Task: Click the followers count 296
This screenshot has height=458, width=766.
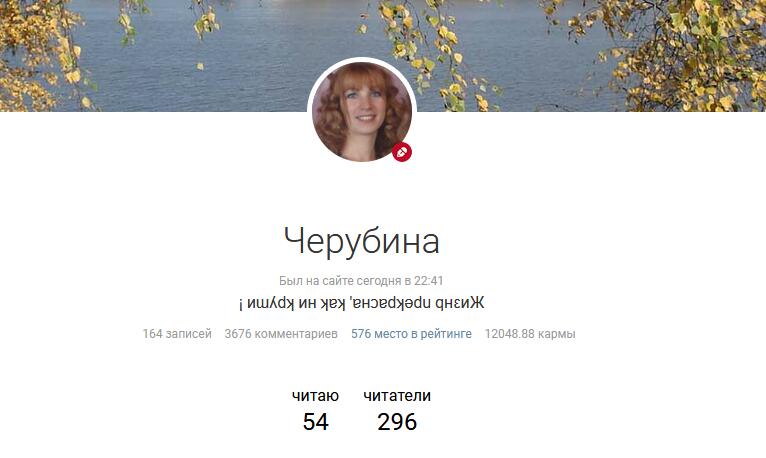Action: pos(397,422)
